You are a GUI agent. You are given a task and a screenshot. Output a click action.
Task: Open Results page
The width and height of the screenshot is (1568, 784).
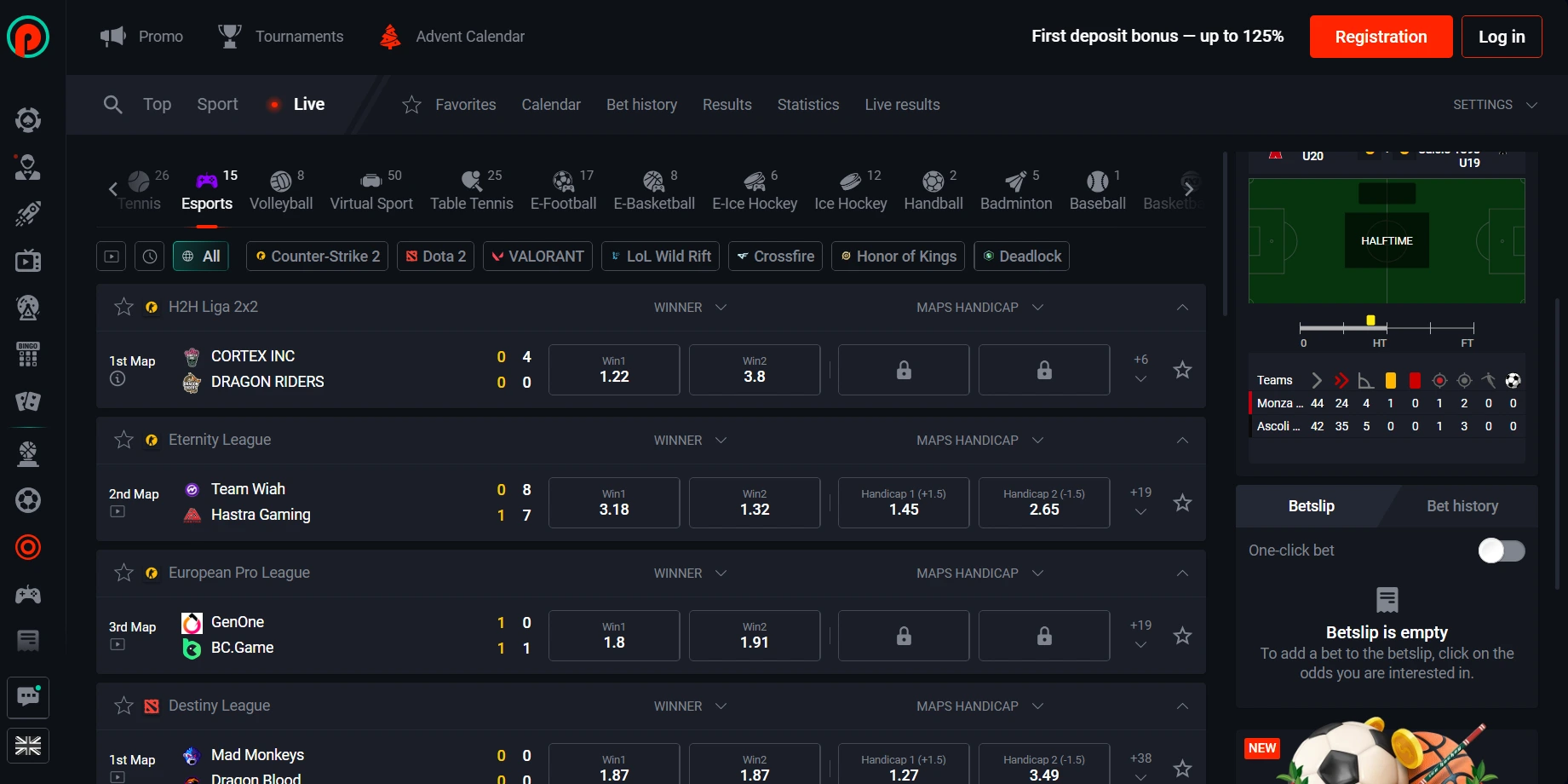pos(727,105)
